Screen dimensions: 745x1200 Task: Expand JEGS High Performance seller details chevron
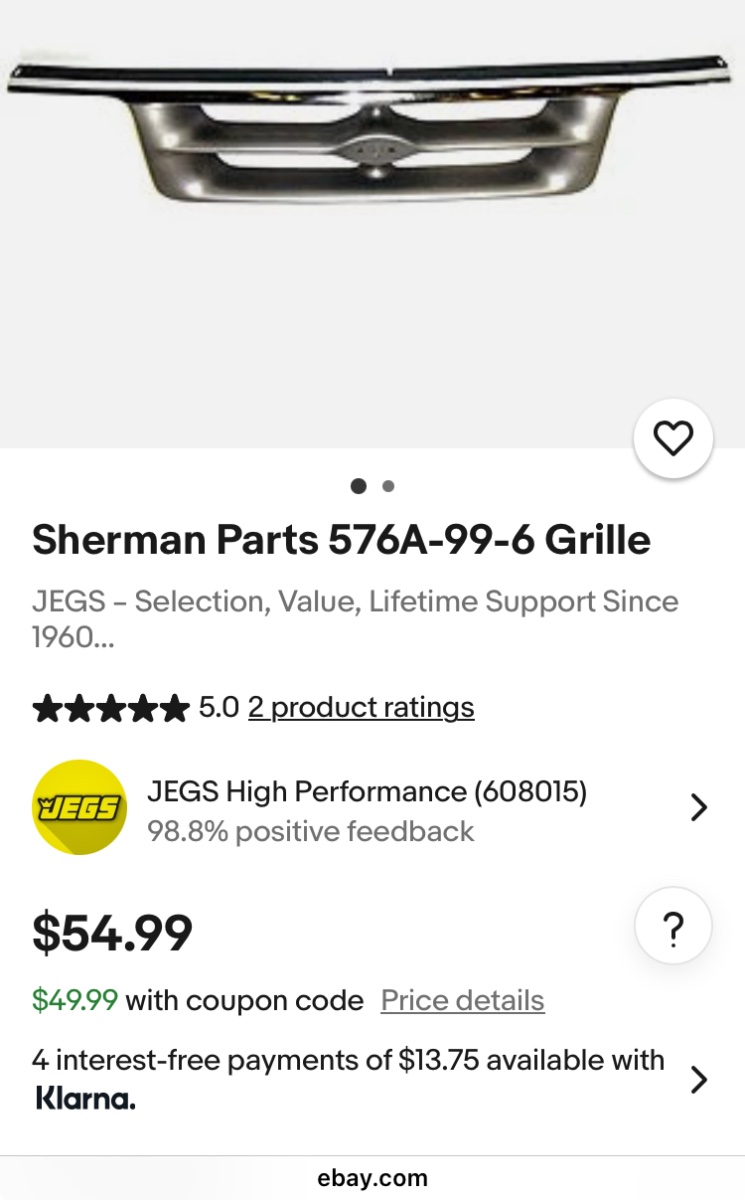(x=699, y=808)
